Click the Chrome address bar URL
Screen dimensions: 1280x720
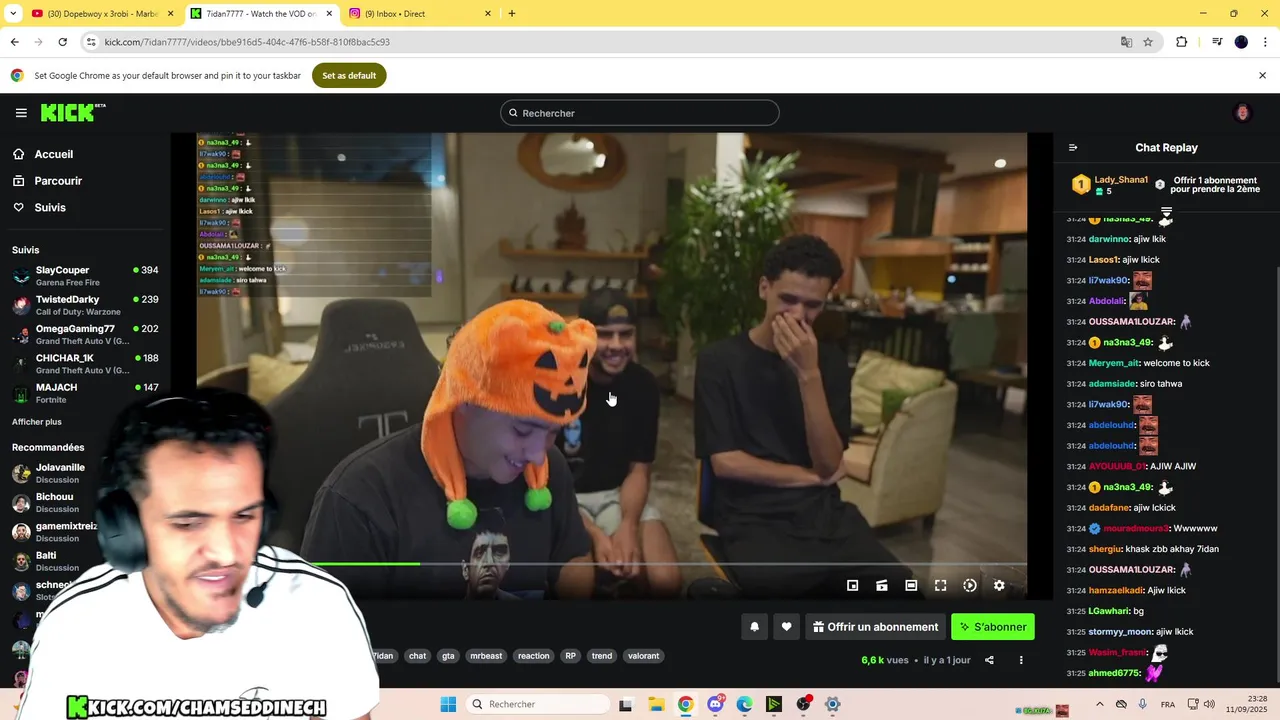(x=247, y=42)
